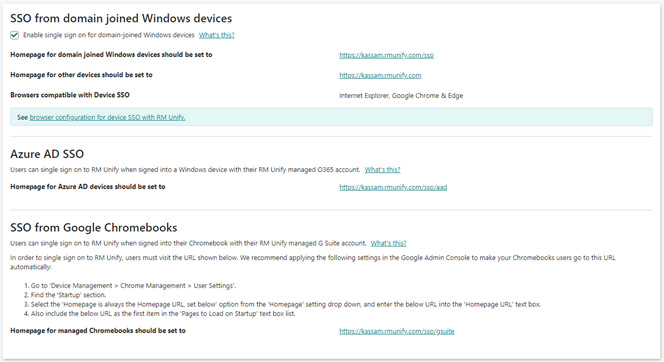Select 'SSO from domain joined Windows devices' heading
The image size is (664, 362).
point(121,19)
